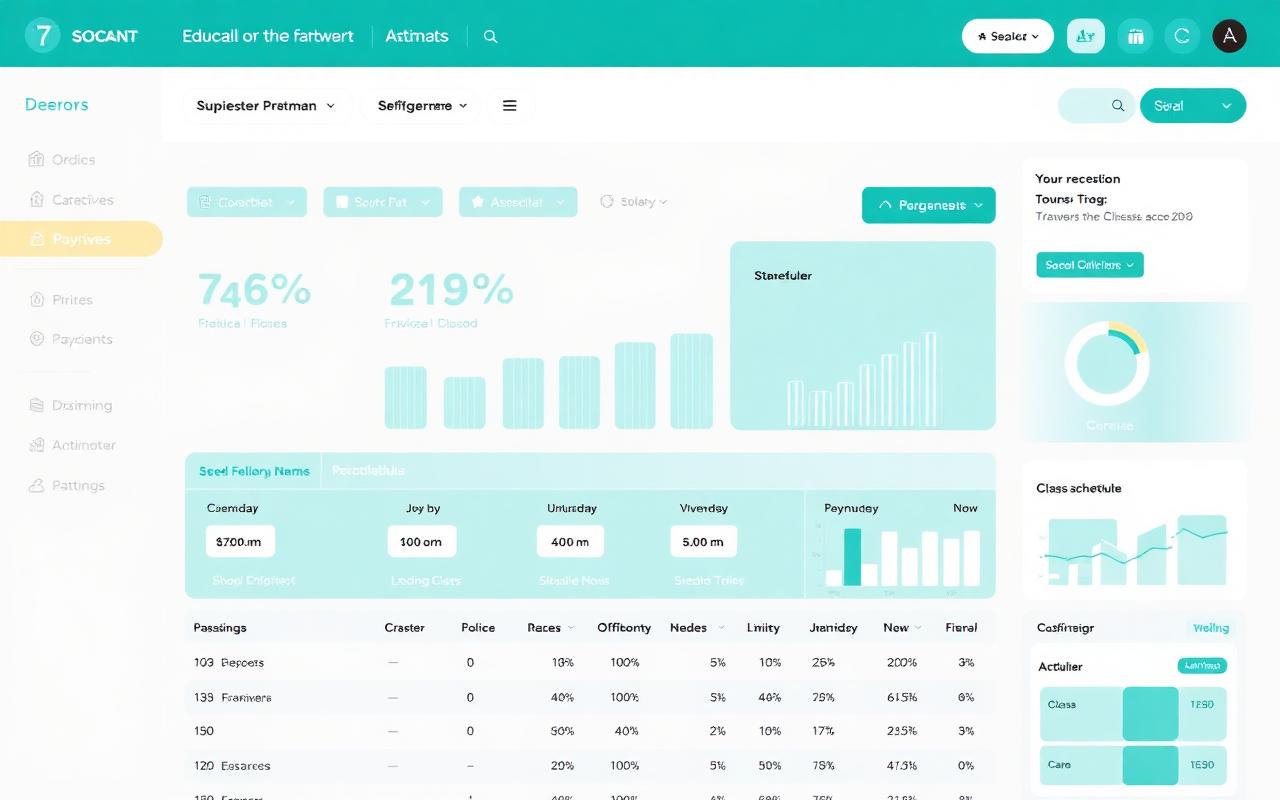The height and width of the screenshot is (800, 1280).
Task: Click the teal badge next to Actulier
Action: [1202, 666]
